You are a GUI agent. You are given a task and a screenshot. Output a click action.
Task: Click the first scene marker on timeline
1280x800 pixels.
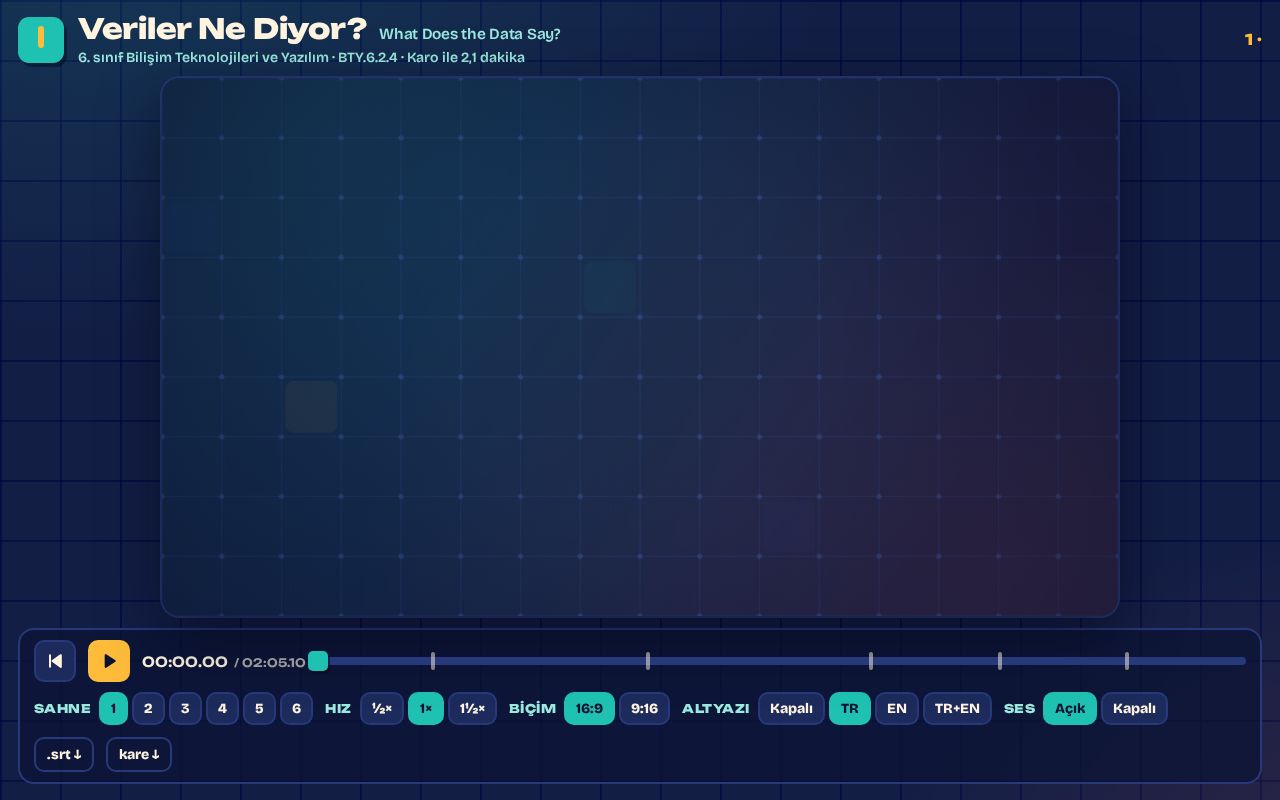pos(433,661)
